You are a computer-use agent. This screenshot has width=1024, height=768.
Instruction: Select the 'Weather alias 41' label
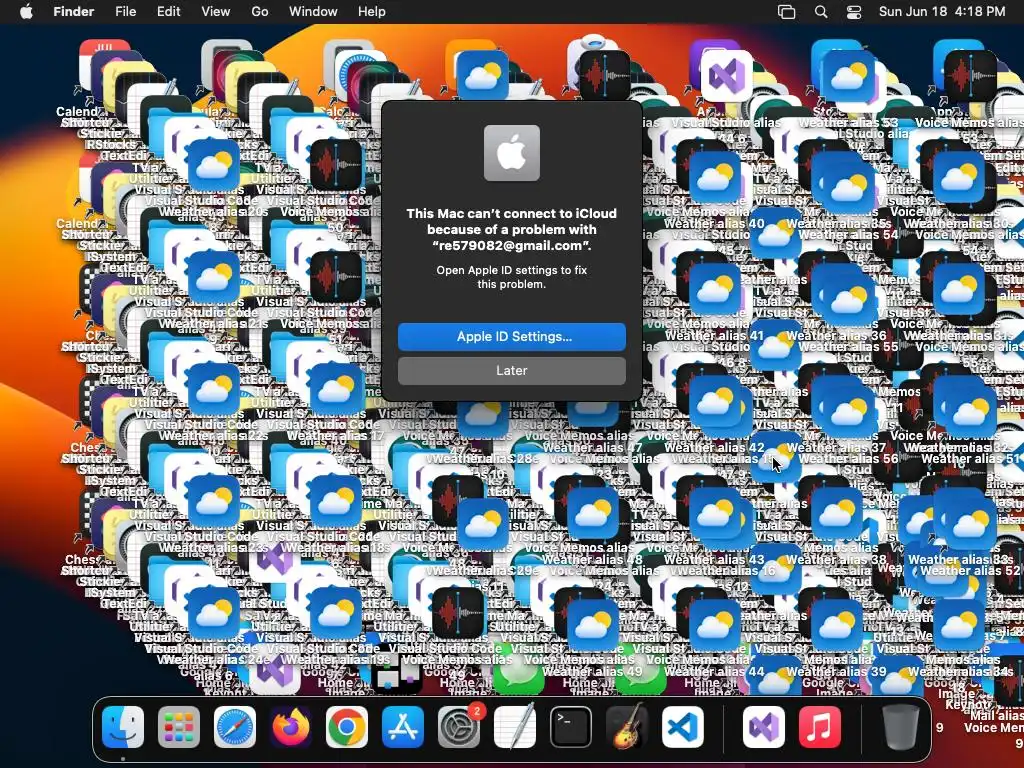point(714,336)
